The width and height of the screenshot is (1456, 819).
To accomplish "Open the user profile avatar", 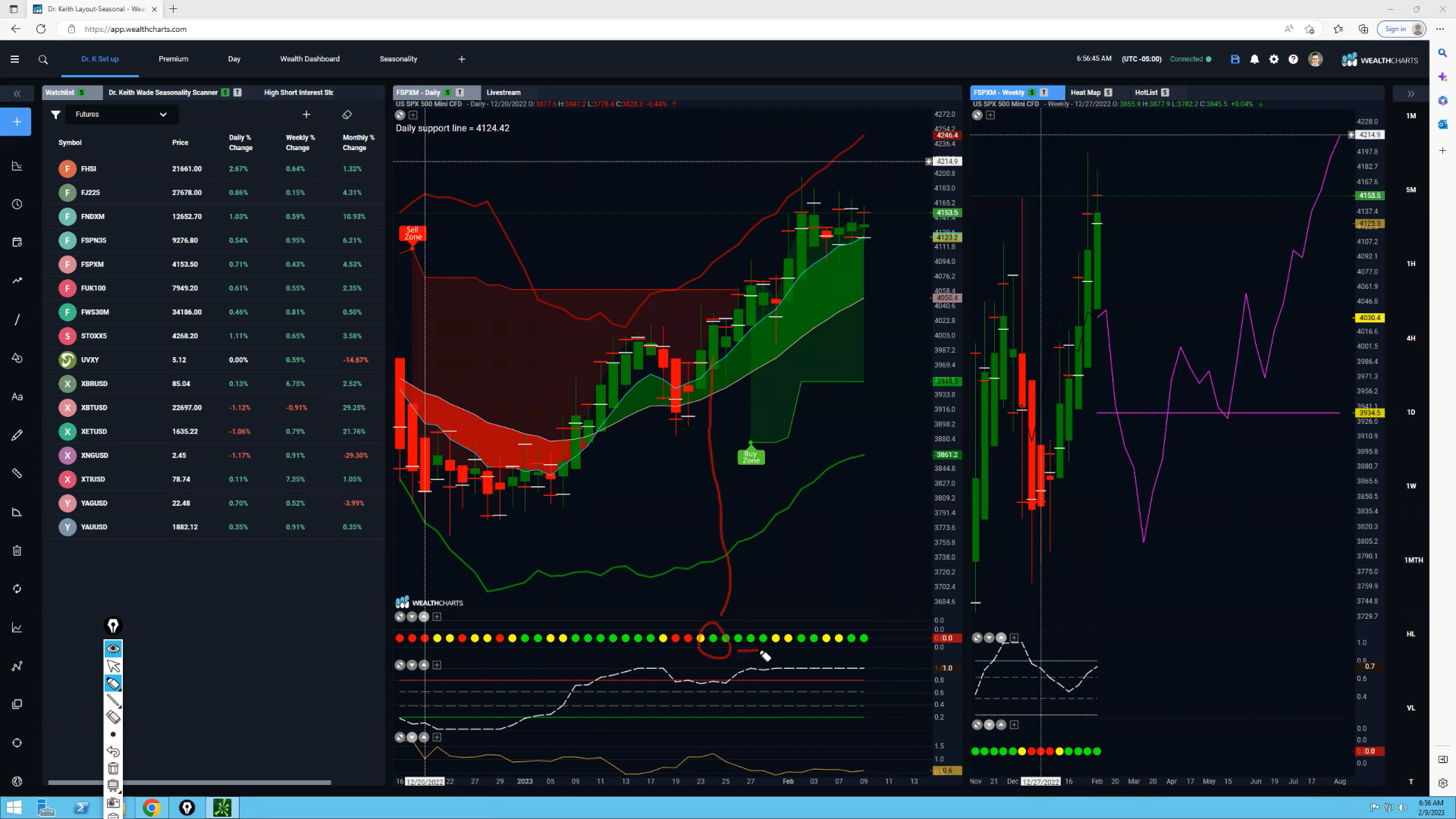I will point(1316,59).
